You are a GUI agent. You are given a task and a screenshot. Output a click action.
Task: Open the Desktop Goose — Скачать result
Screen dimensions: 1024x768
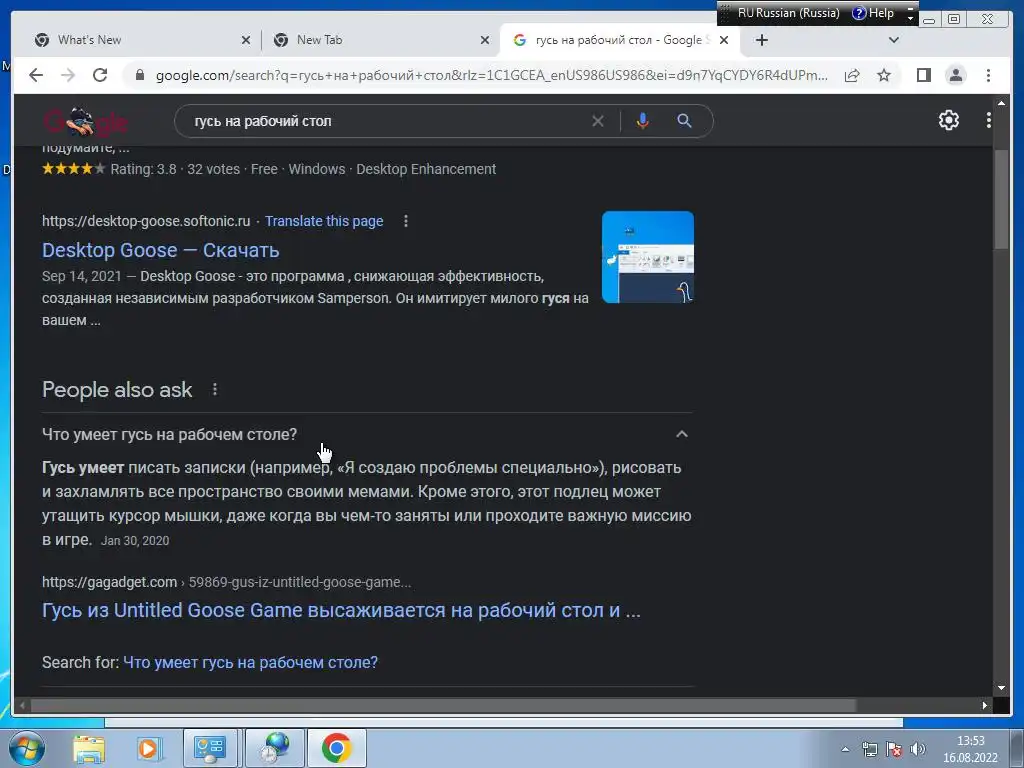tap(161, 250)
